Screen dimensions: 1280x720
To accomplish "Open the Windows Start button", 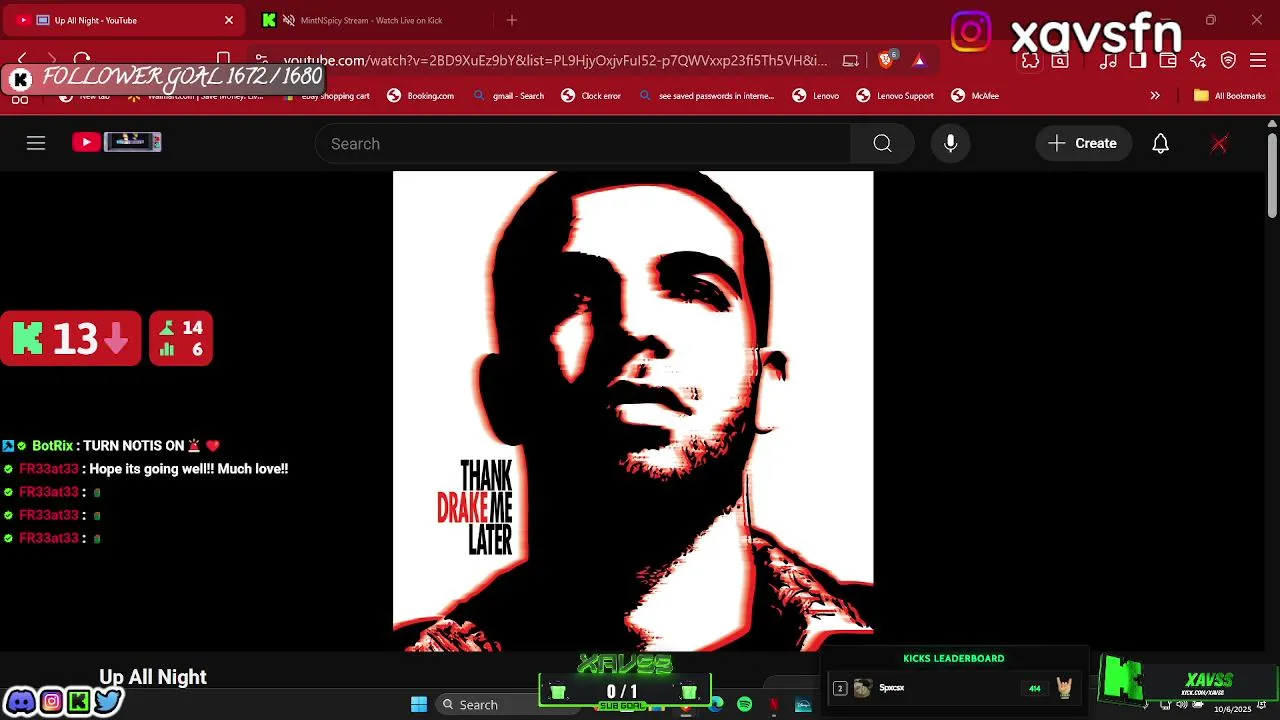I will tap(419, 704).
